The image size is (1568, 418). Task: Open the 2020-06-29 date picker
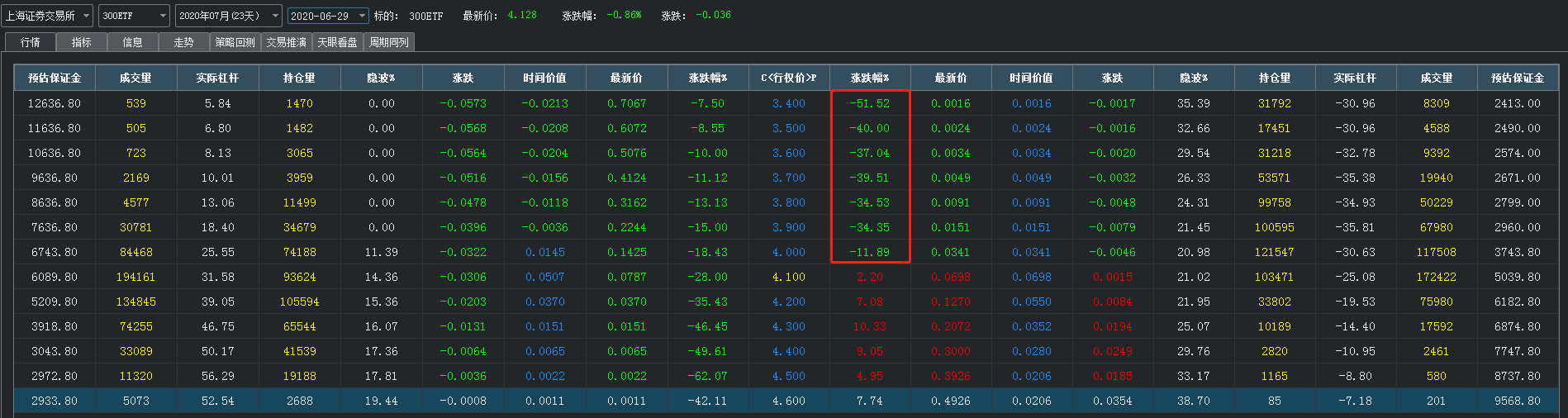[x=327, y=16]
